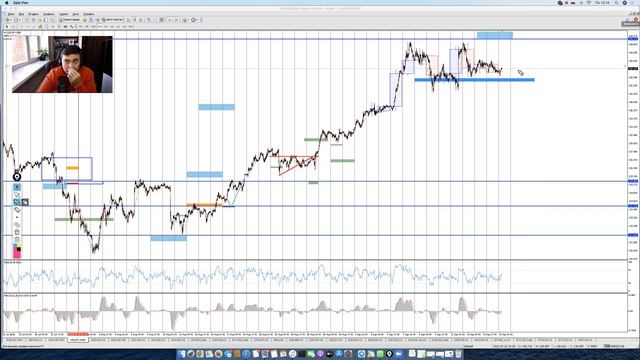Switch to the H4 timeframe
This screenshot has height=360, width=640.
pos(112,27)
